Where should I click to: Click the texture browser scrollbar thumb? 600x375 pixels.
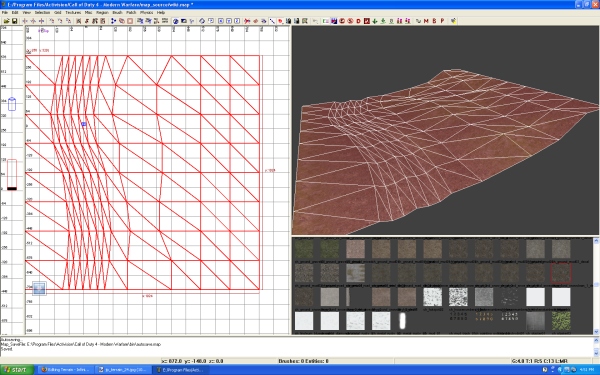596,285
